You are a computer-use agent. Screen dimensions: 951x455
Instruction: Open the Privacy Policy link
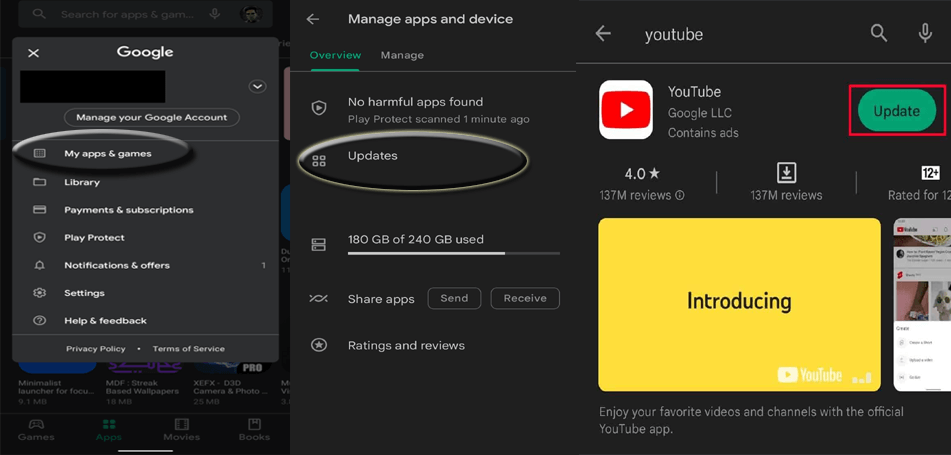tap(96, 349)
